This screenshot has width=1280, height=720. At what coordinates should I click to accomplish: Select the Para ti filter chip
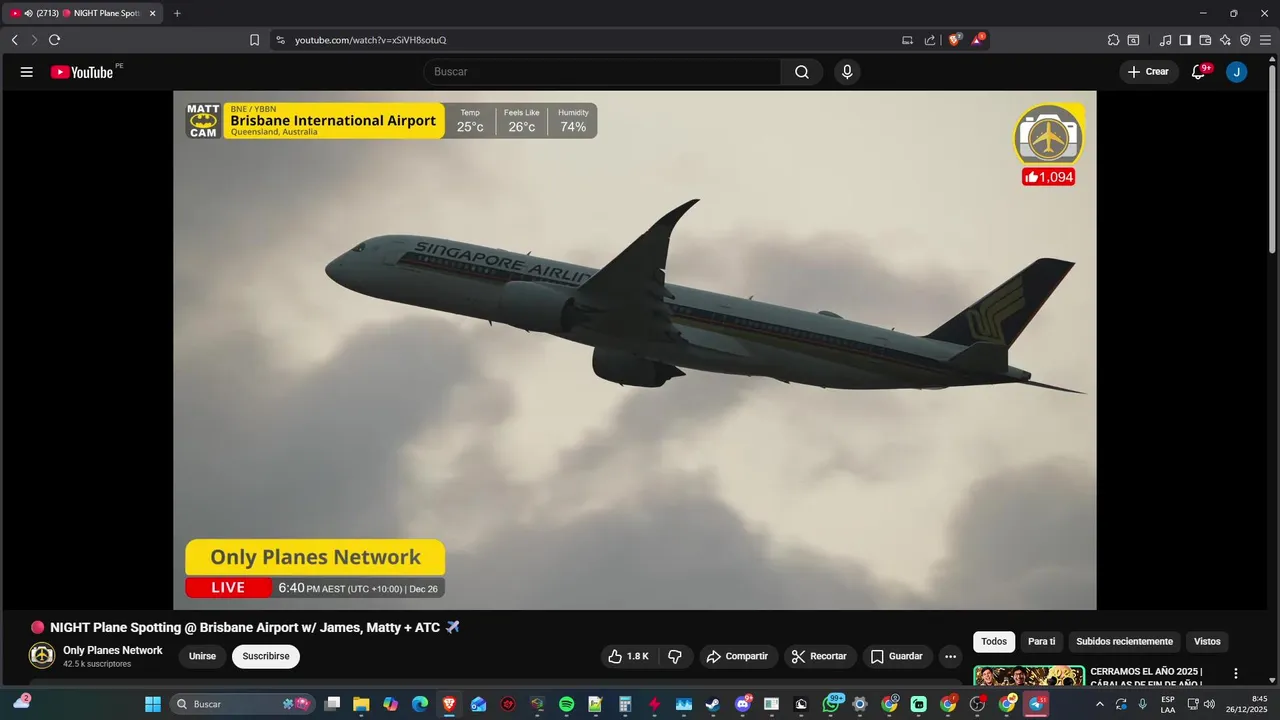point(1041,642)
